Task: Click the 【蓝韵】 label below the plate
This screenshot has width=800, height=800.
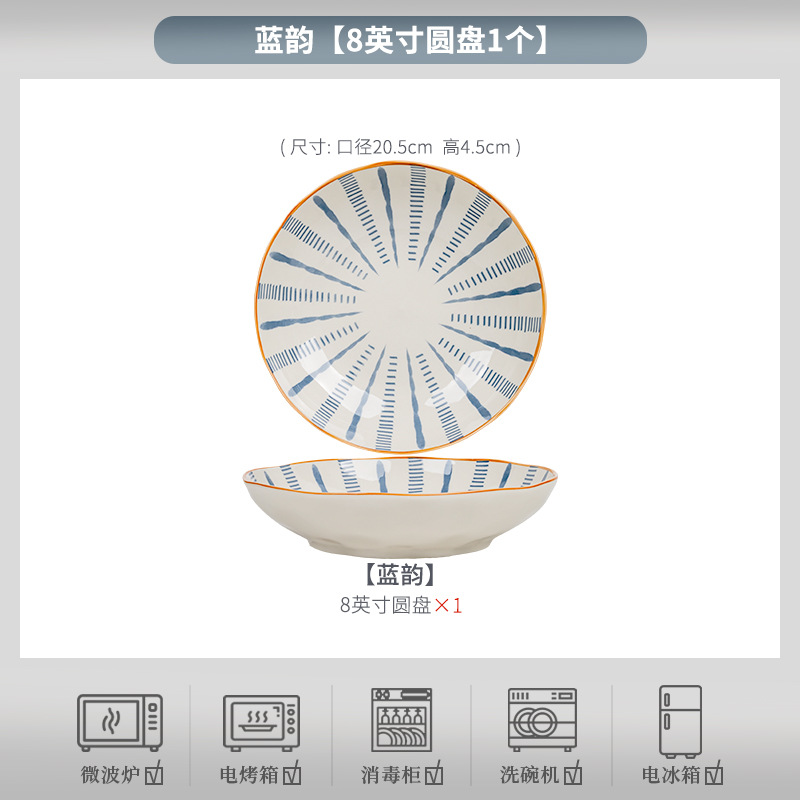Action: pyautogui.click(x=401, y=574)
